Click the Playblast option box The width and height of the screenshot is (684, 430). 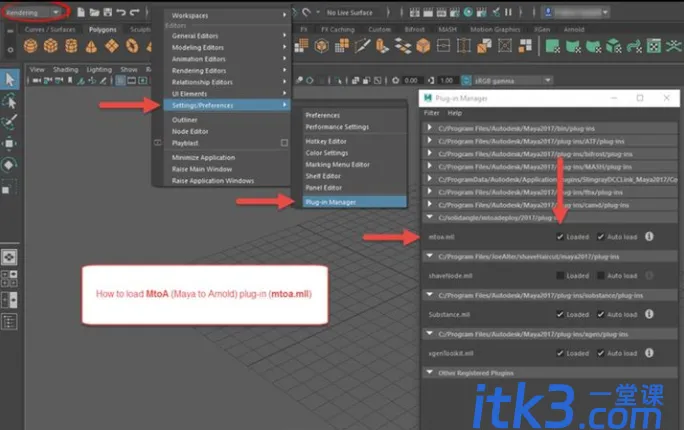(x=284, y=143)
